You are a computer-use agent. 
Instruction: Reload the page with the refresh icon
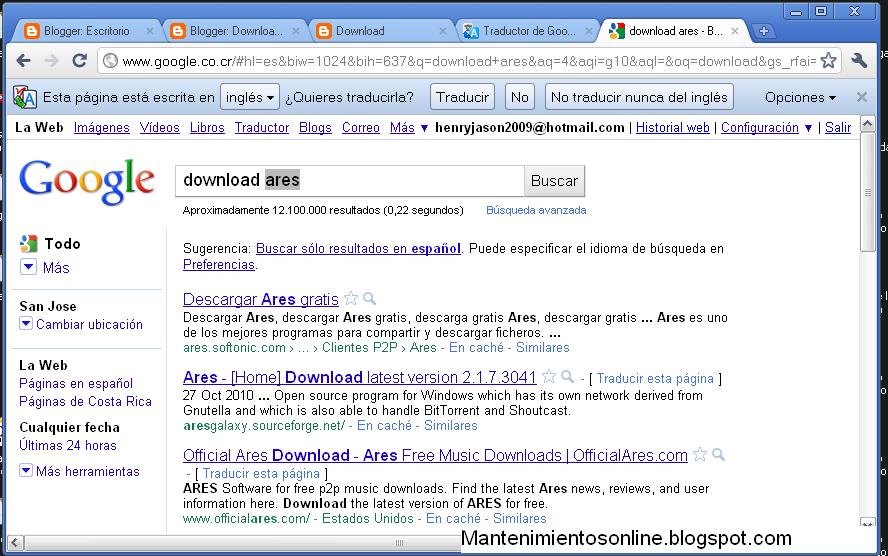point(79,61)
